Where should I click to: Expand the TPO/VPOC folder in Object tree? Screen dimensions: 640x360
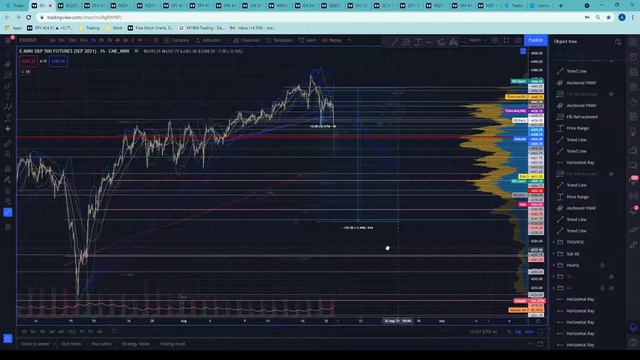pos(554,242)
